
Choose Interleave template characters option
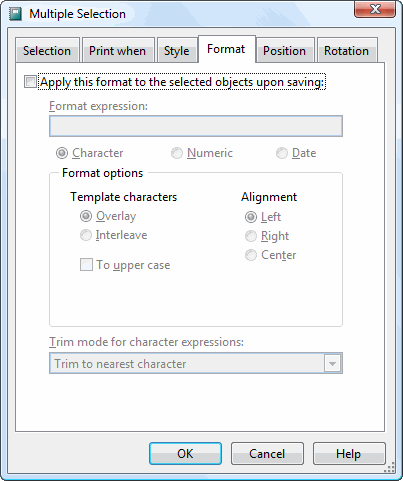(86, 235)
